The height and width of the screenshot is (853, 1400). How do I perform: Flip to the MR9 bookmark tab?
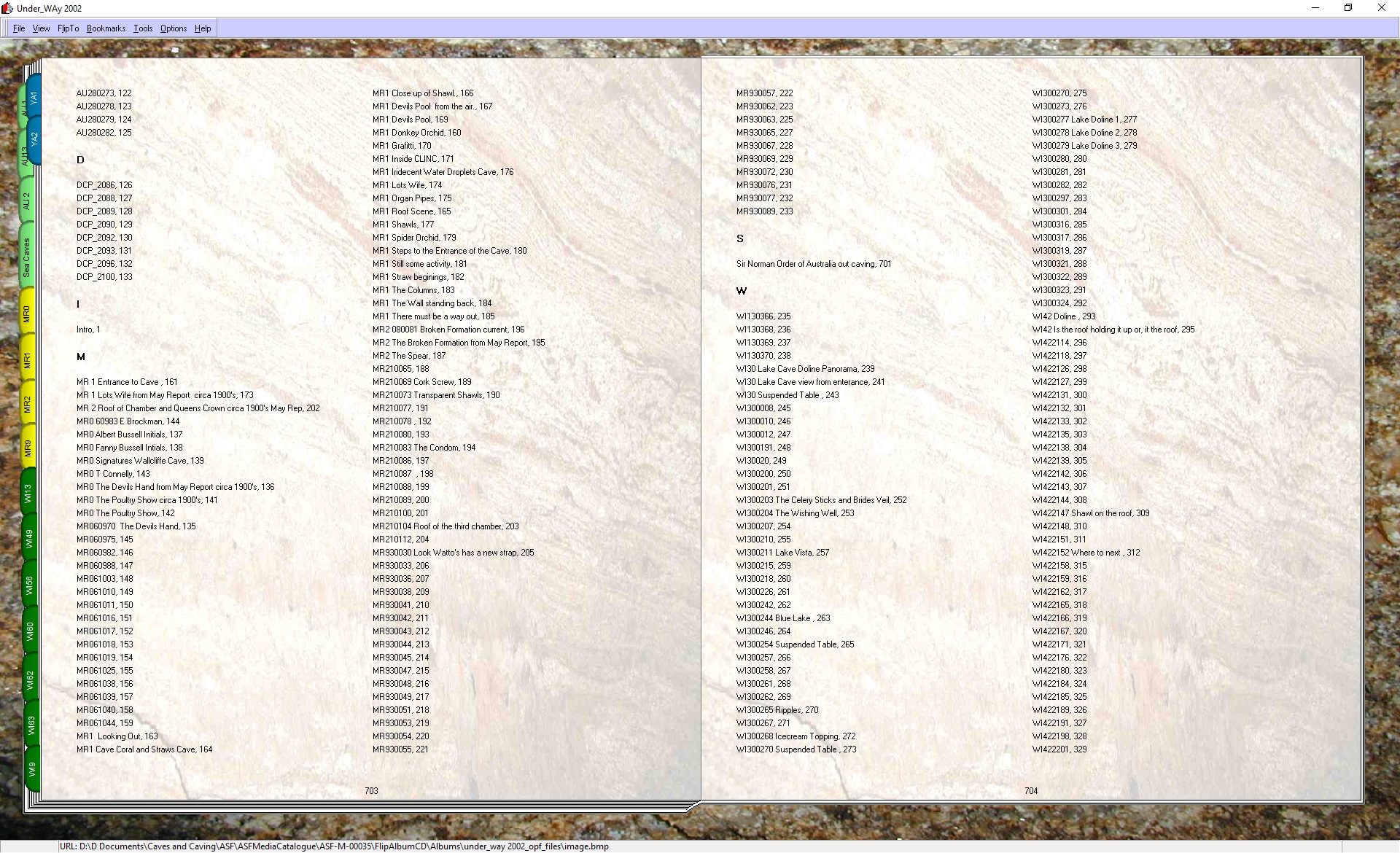28,448
